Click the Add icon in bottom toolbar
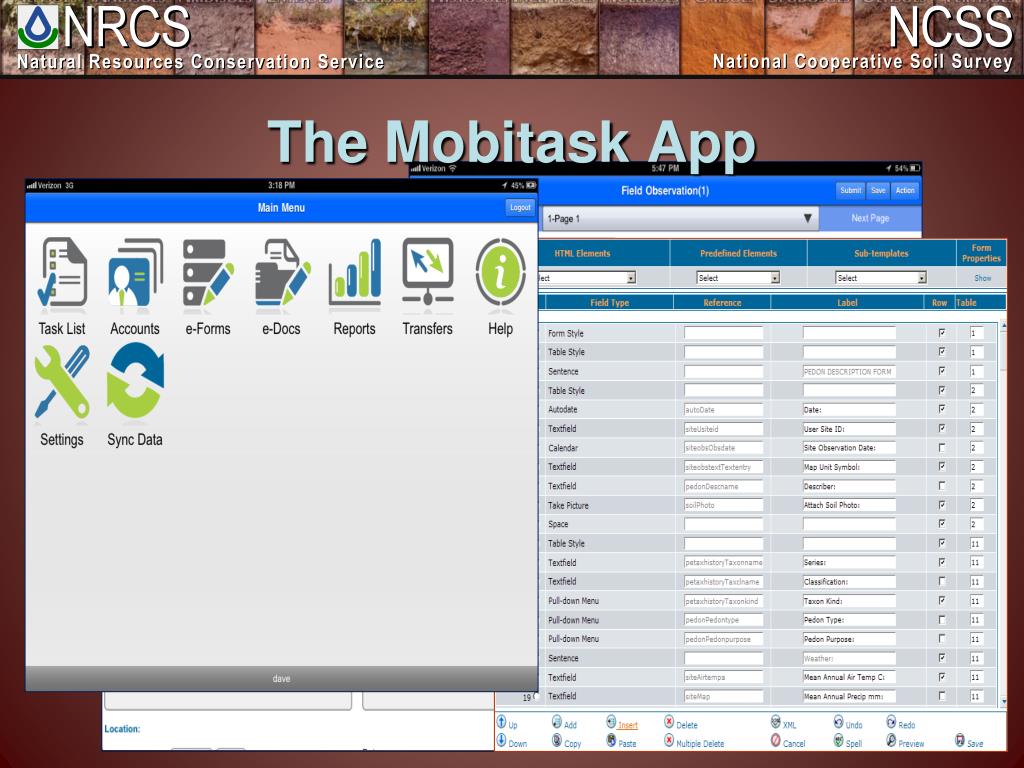Image resolution: width=1024 pixels, height=768 pixels. 556,722
